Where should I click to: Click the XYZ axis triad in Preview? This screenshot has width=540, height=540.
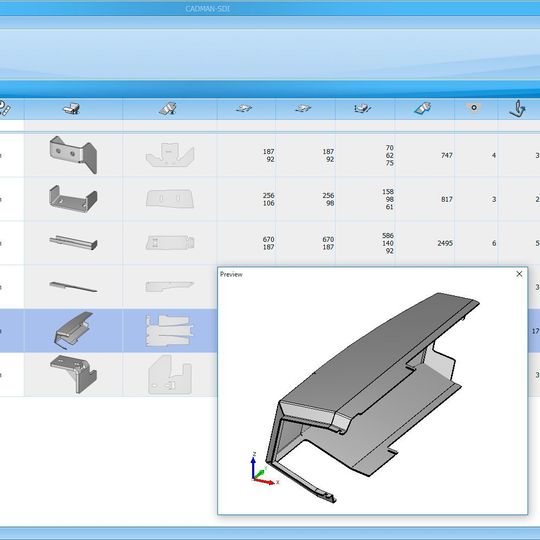pos(264,469)
